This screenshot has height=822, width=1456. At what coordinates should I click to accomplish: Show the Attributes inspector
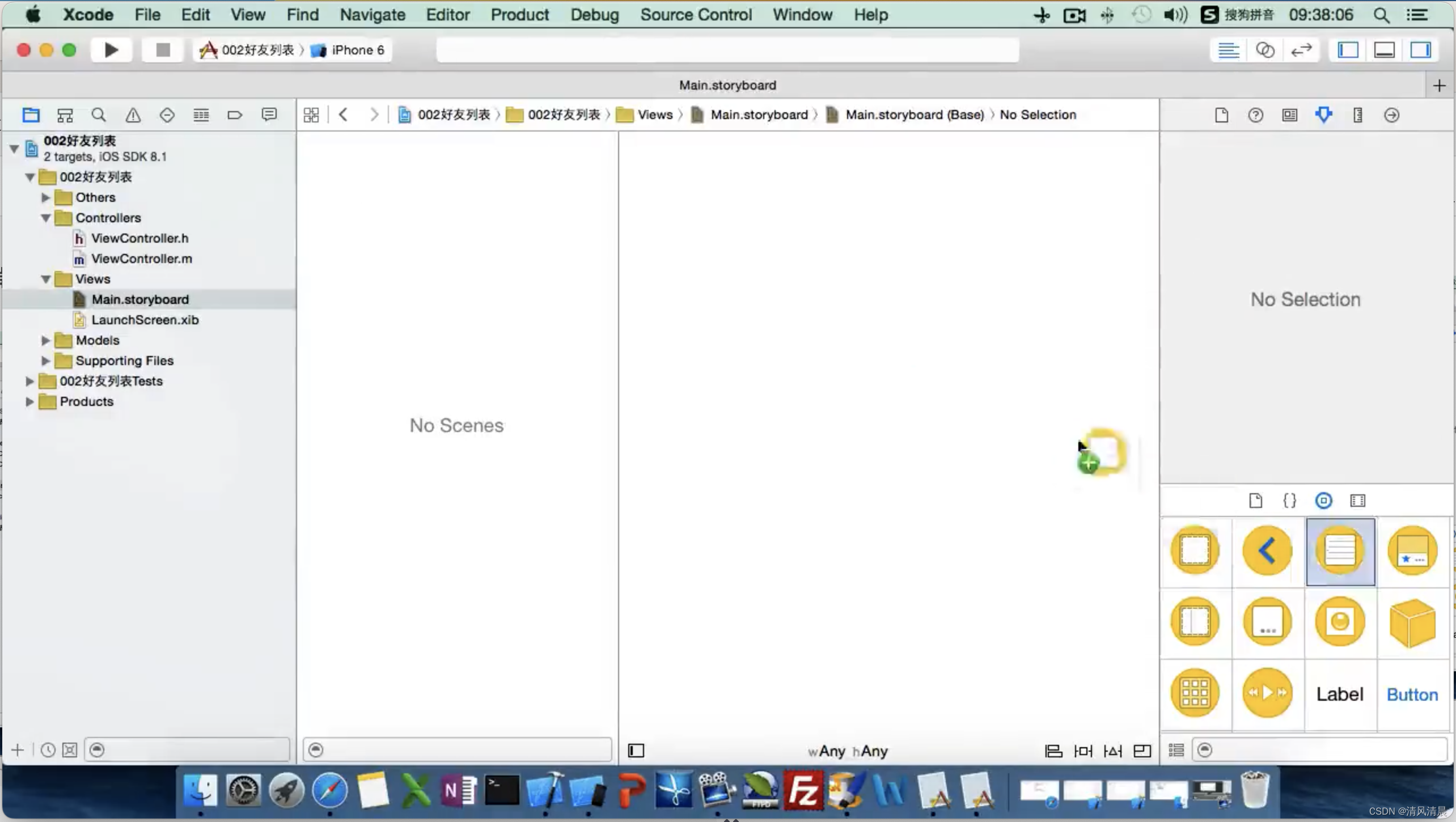pos(1323,115)
